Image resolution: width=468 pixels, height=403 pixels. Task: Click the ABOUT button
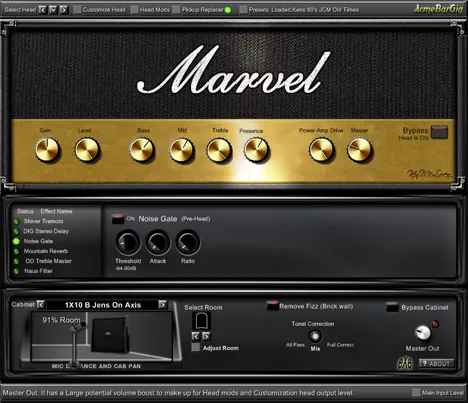pyautogui.click(x=436, y=363)
